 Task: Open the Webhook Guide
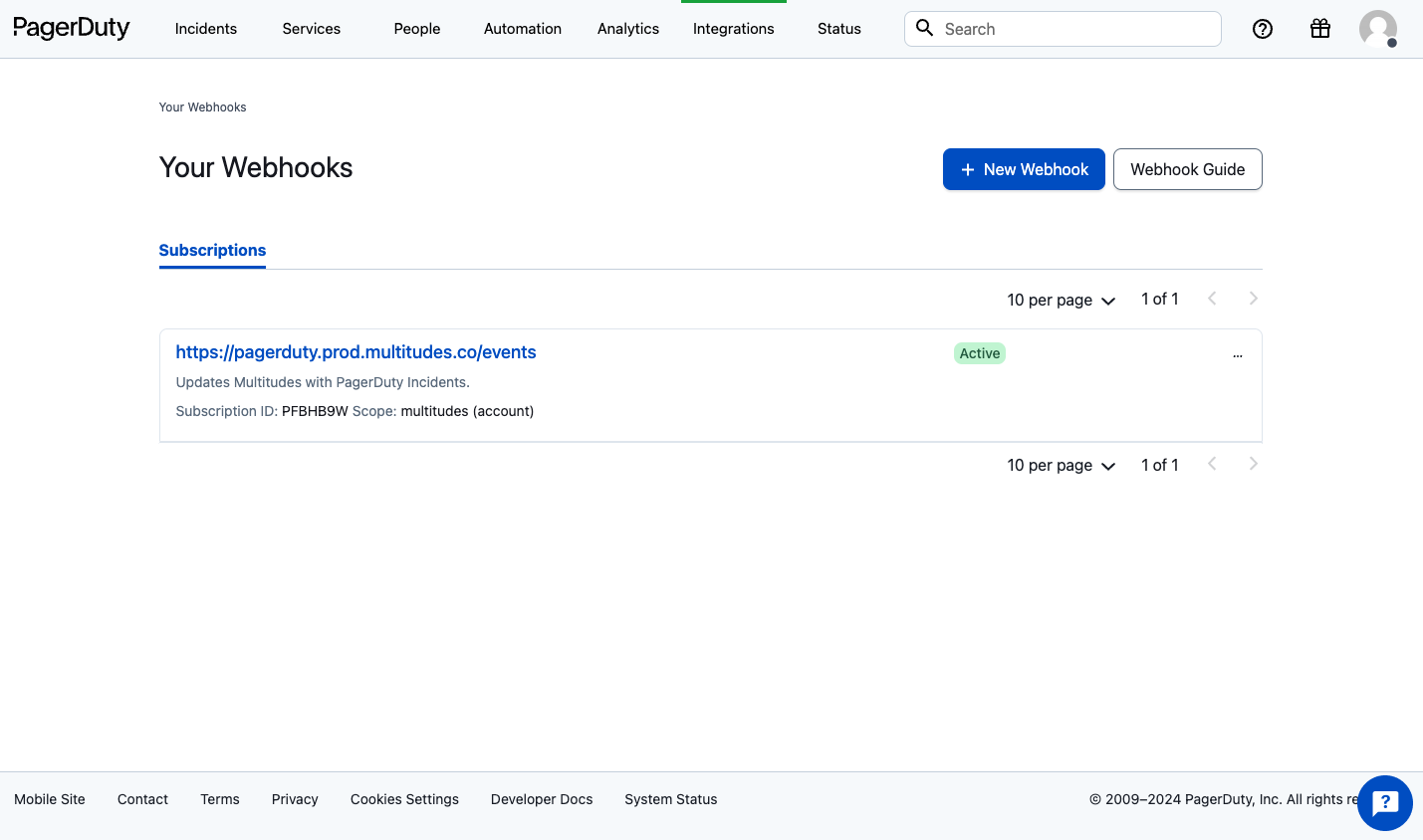(x=1187, y=169)
